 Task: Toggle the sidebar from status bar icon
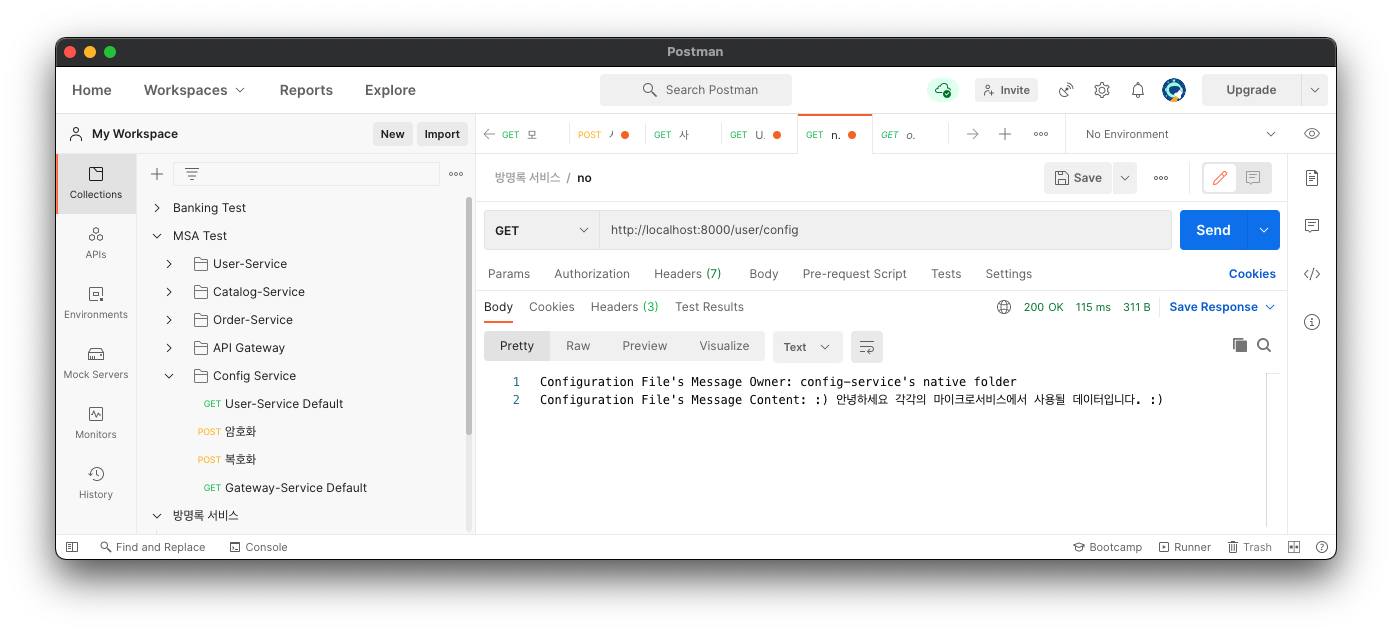[x=72, y=547]
